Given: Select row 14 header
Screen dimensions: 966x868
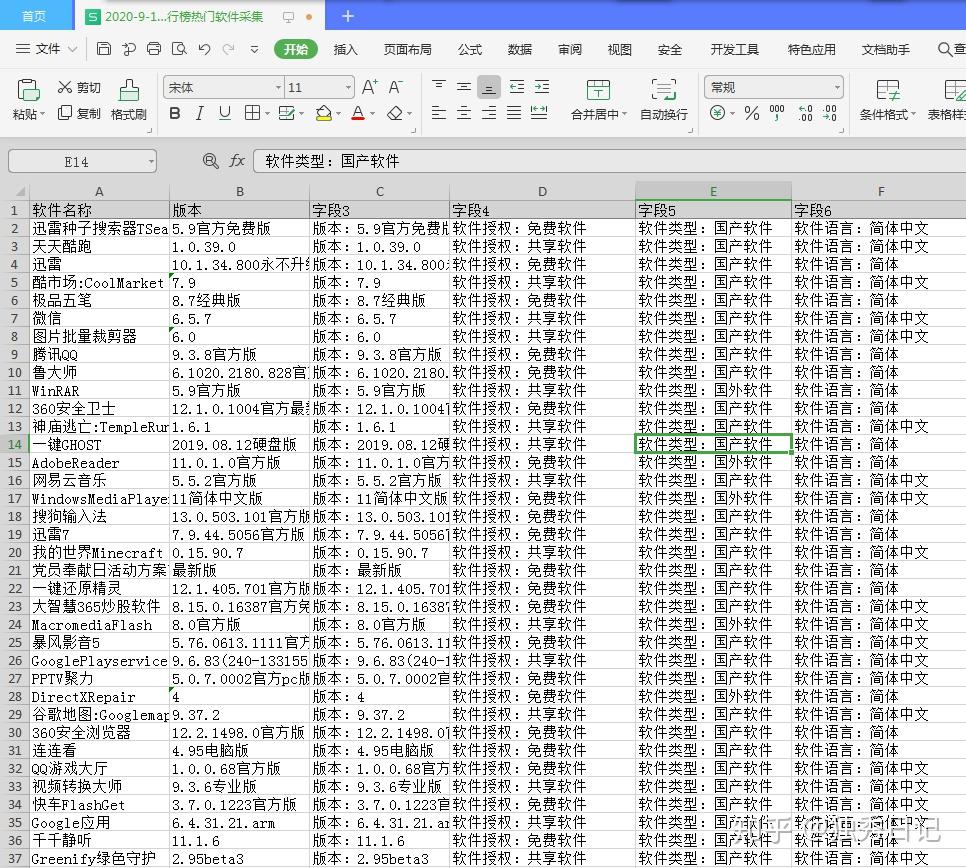Looking at the screenshot, I should [15, 444].
